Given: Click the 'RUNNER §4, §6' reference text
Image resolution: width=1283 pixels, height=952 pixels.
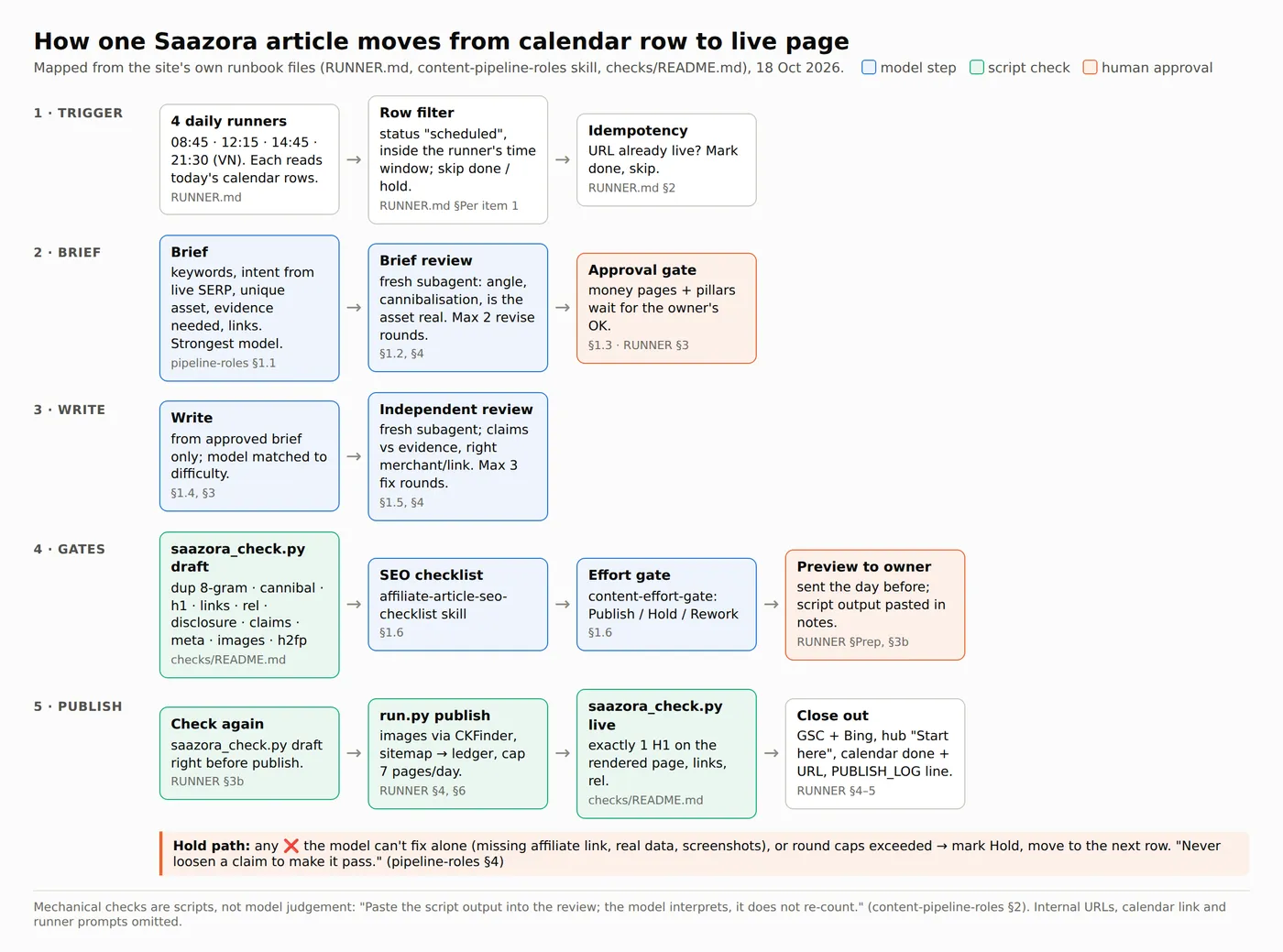Looking at the screenshot, I should 422,791.
